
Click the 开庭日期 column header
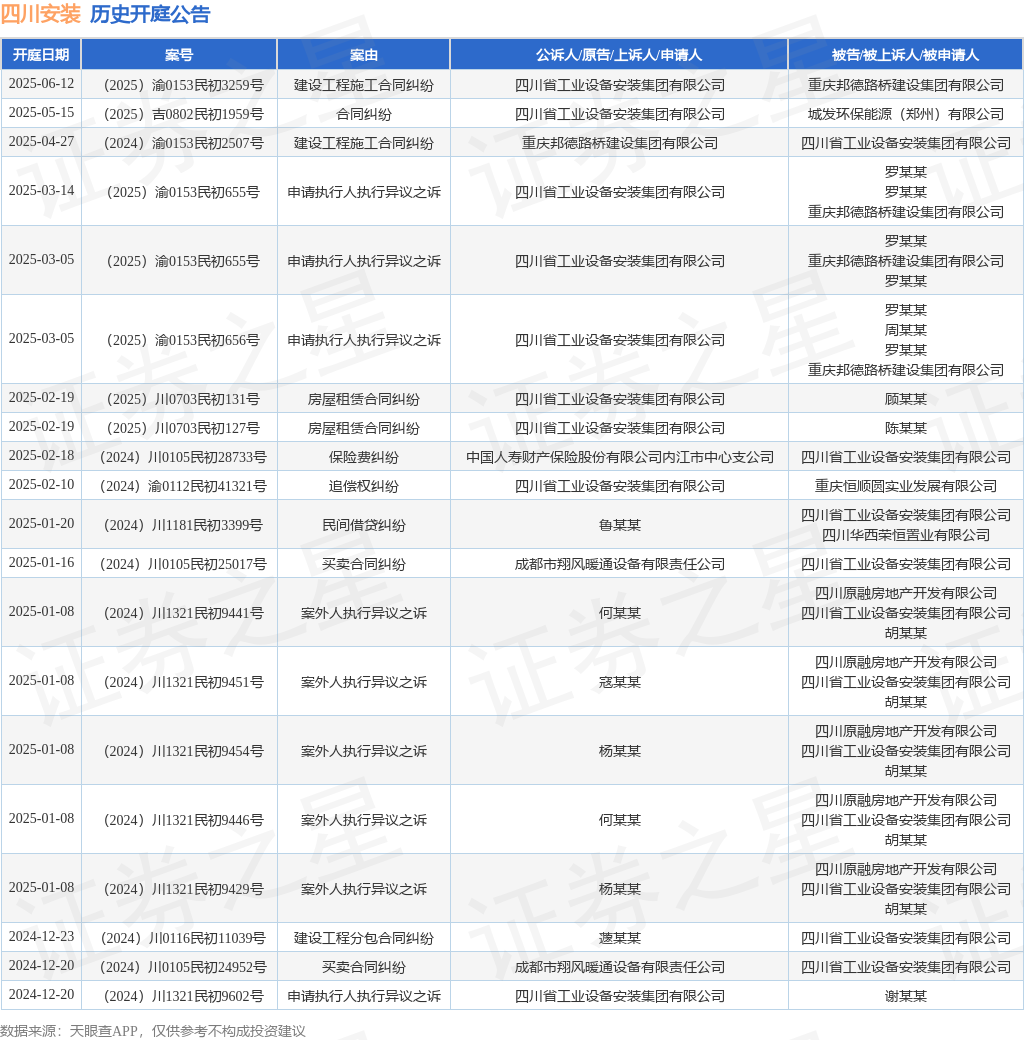[x=41, y=55]
